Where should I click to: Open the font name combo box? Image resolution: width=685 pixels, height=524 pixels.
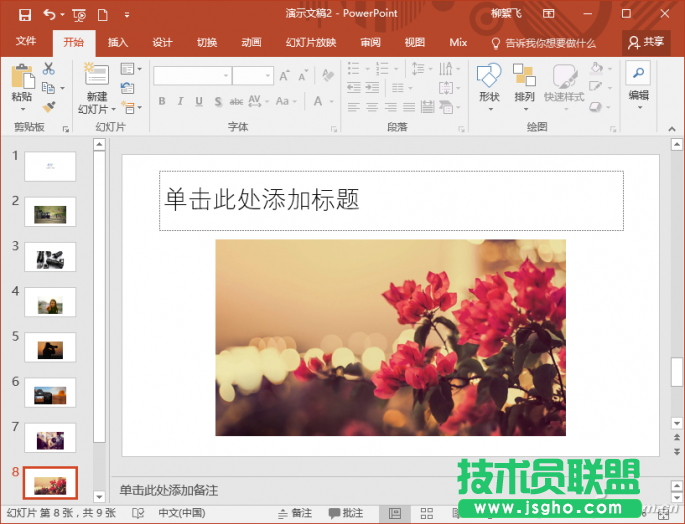(192, 76)
